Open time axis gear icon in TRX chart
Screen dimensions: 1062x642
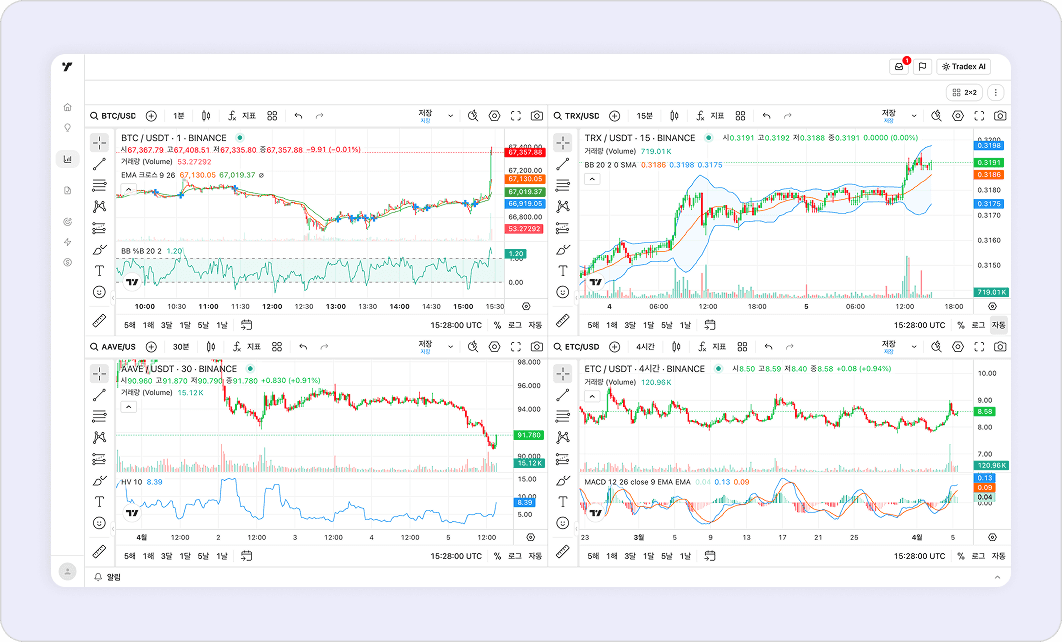click(992, 306)
